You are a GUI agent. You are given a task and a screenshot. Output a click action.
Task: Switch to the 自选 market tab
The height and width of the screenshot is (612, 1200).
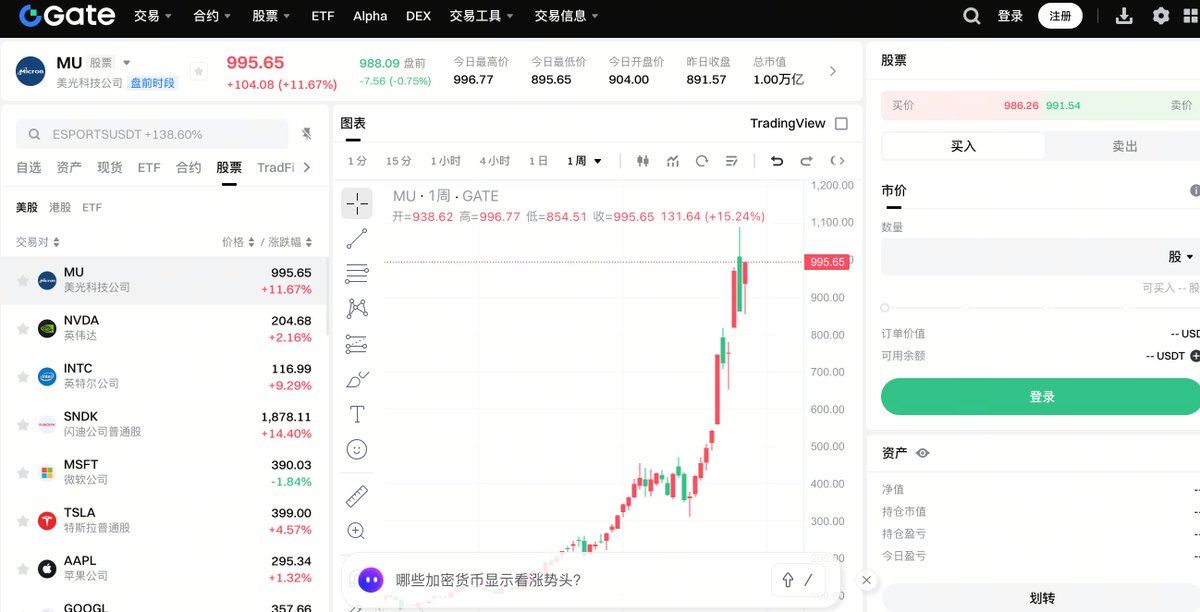pos(29,168)
